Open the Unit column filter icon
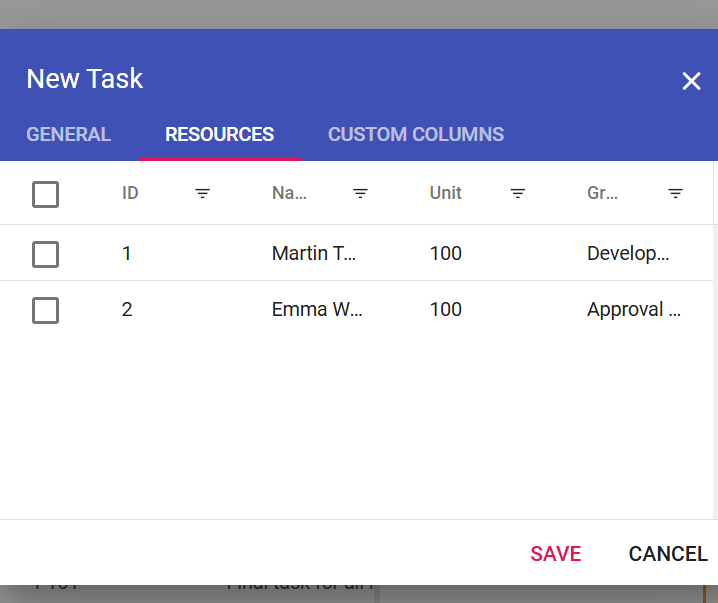This screenshot has height=603, width=718. click(518, 194)
